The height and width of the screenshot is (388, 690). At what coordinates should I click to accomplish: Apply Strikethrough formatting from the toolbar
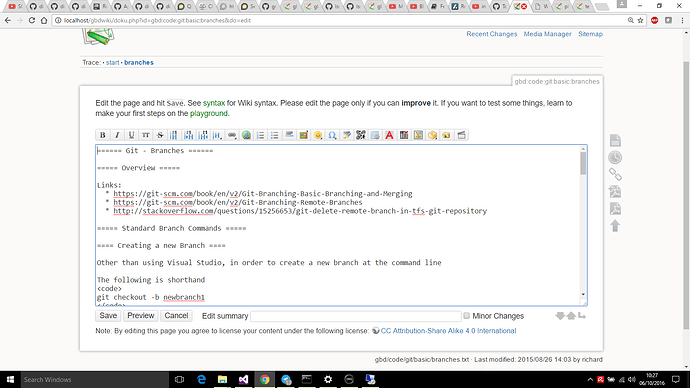pos(160,135)
